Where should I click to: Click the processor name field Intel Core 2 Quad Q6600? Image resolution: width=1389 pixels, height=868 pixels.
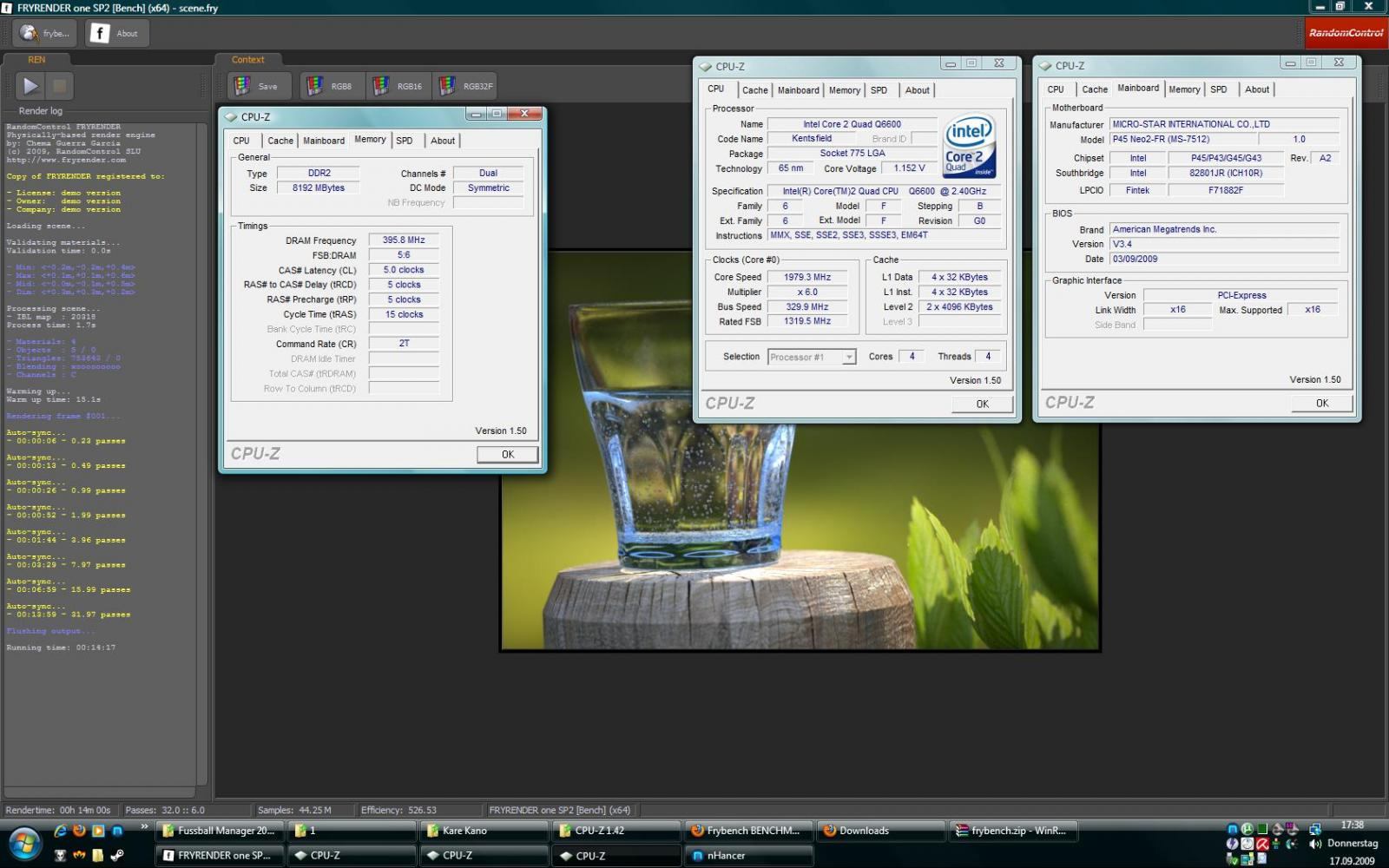point(852,124)
